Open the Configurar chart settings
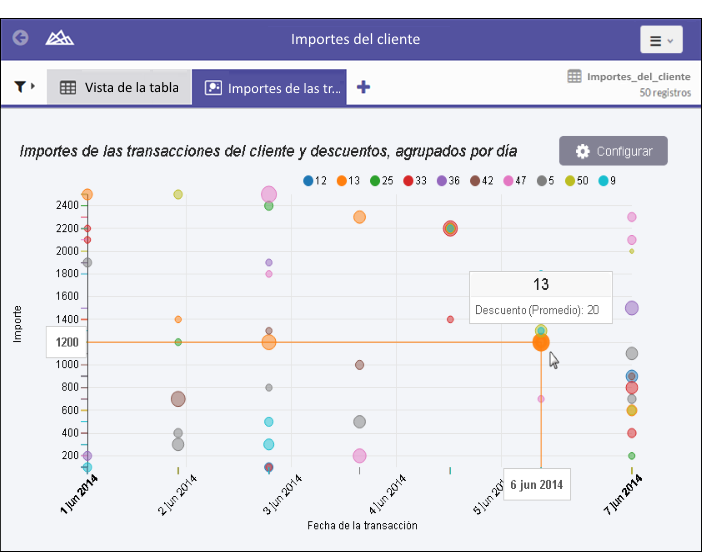 [613, 151]
